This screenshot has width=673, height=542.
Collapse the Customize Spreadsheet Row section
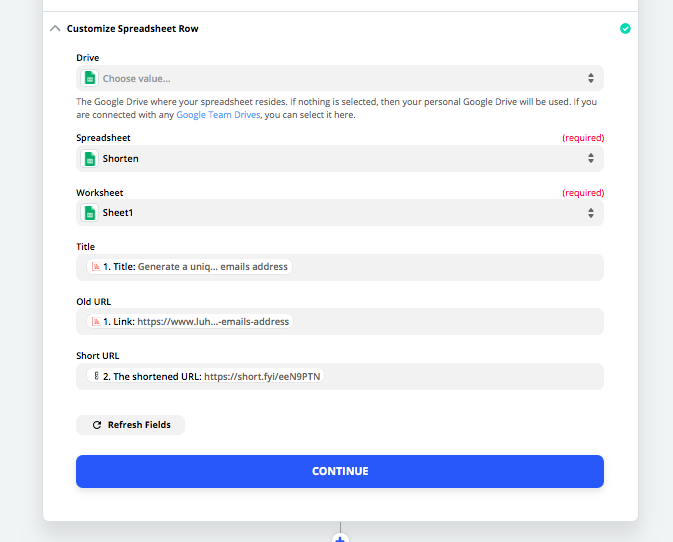pyautogui.click(x=55, y=28)
